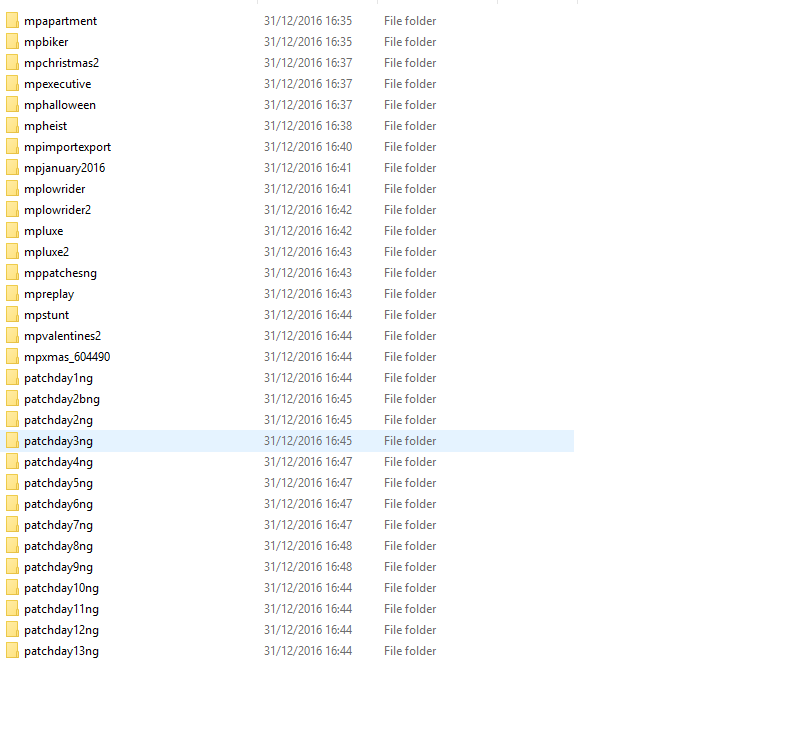Click the patchday1ng folder icon

(13, 378)
